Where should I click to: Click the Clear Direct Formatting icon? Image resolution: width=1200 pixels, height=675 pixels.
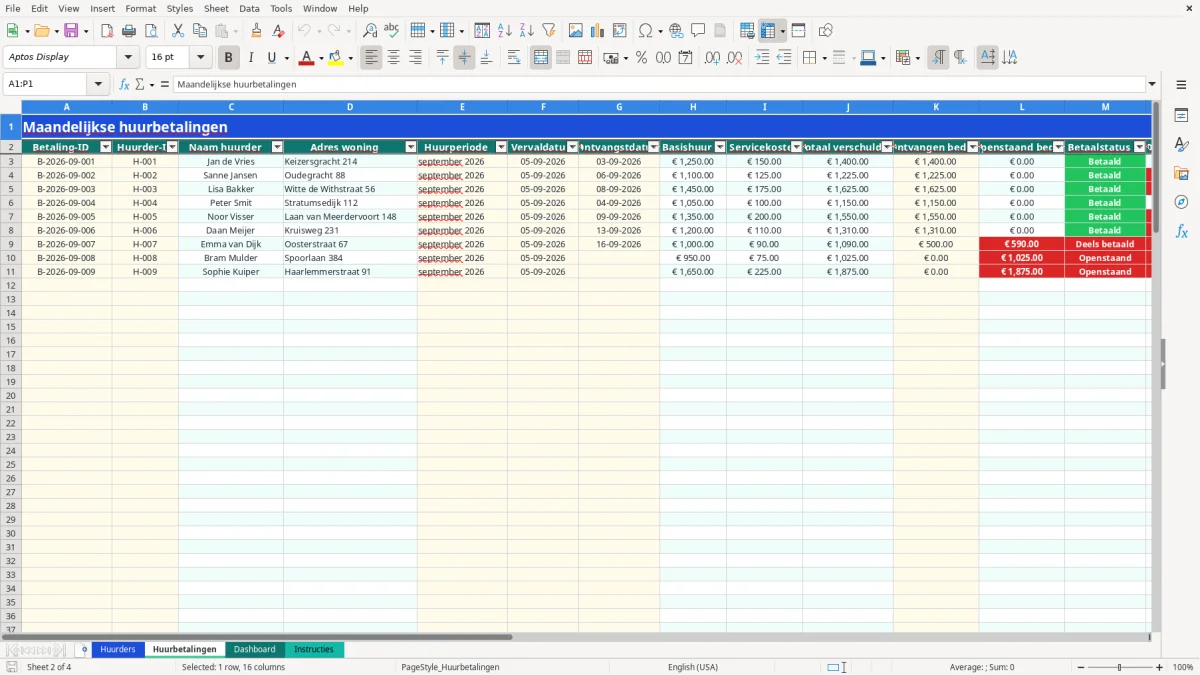tap(278, 31)
